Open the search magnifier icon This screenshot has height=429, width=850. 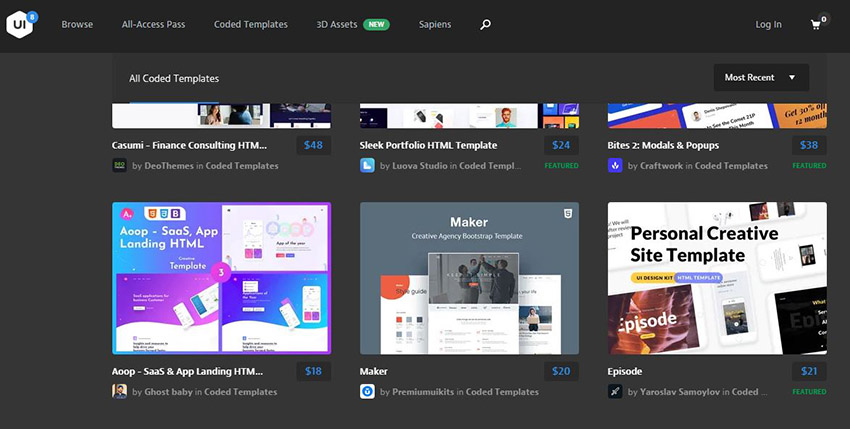coord(486,24)
